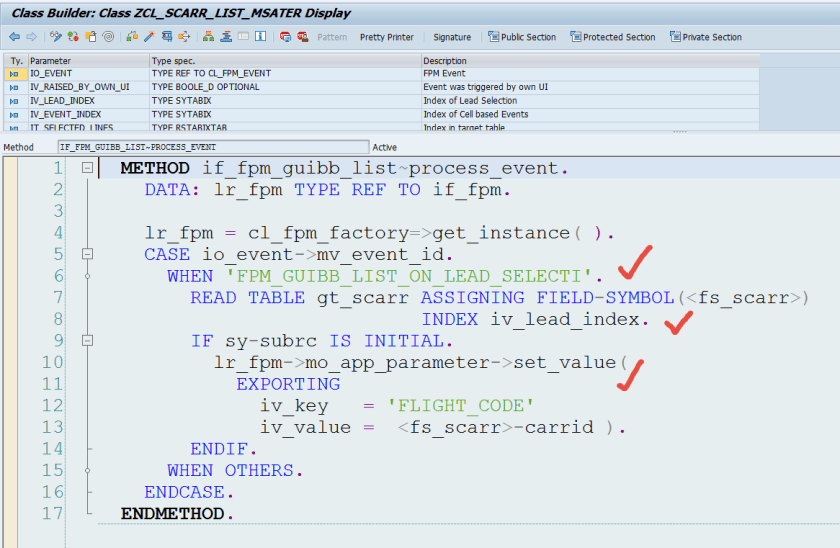Open the Signature view
The width and height of the screenshot is (840, 548).
pos(452,37)
